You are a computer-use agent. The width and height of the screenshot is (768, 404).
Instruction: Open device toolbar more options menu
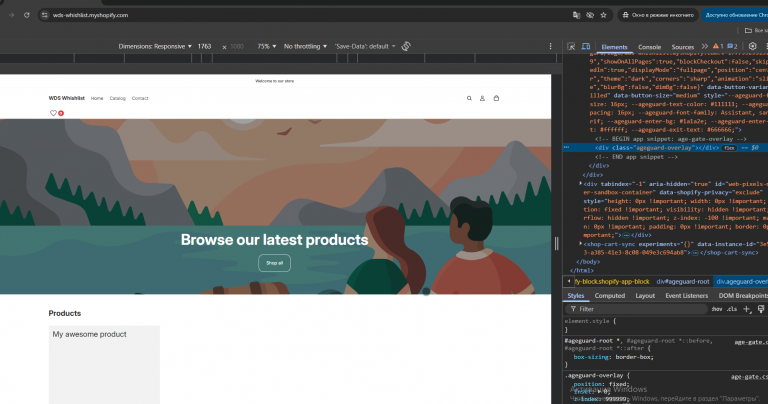pos(550,47)
